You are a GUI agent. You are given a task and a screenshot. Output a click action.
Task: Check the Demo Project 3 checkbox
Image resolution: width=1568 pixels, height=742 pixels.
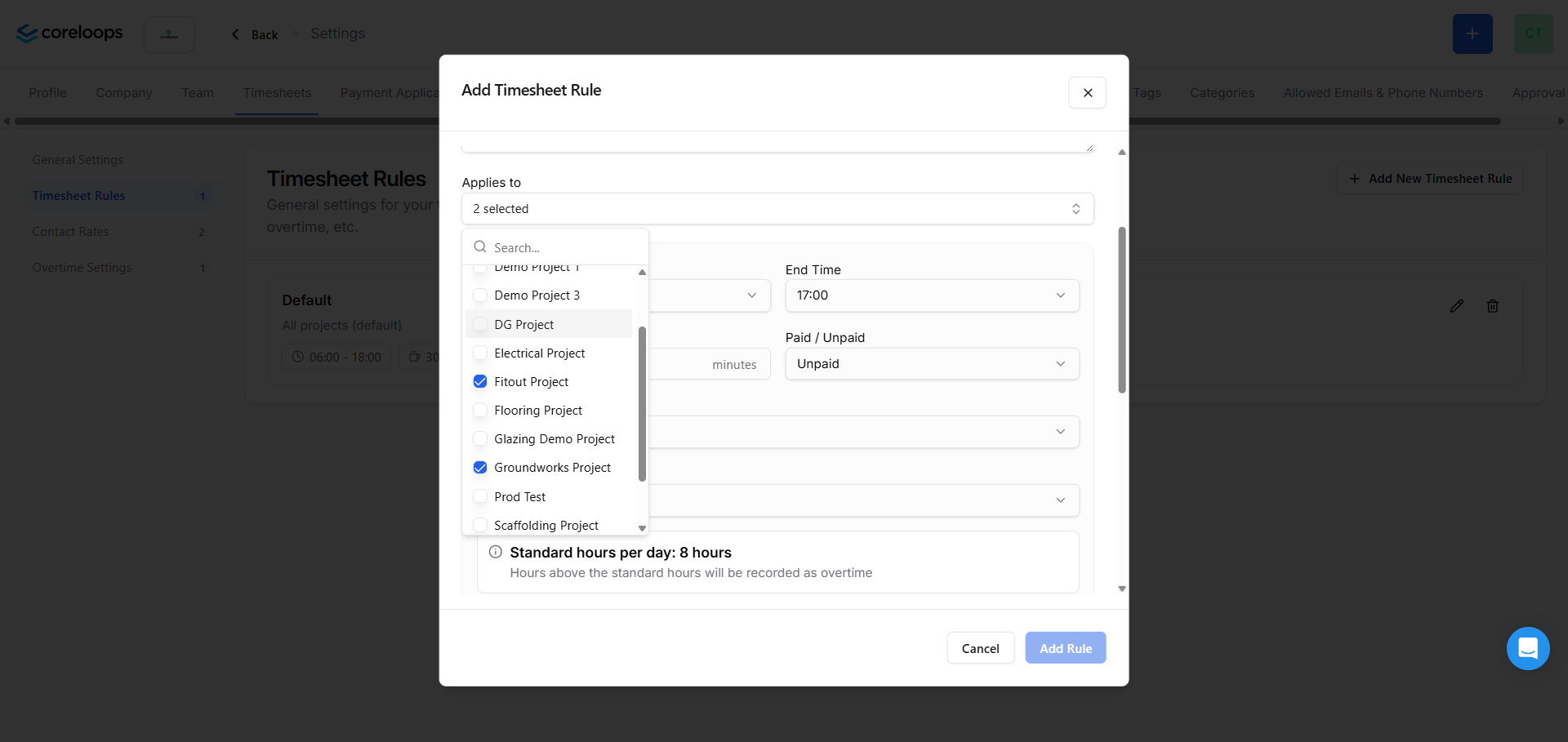(x=480, y=295)
